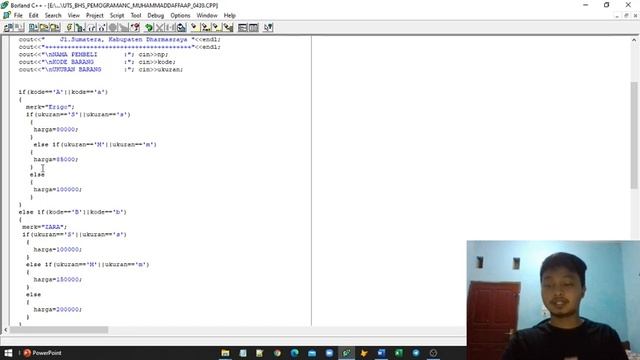The width and height of the screenshot is (640, 360).
Task: Switch to the PowerPoint taskbar item
Action: [x=42, y=353]
